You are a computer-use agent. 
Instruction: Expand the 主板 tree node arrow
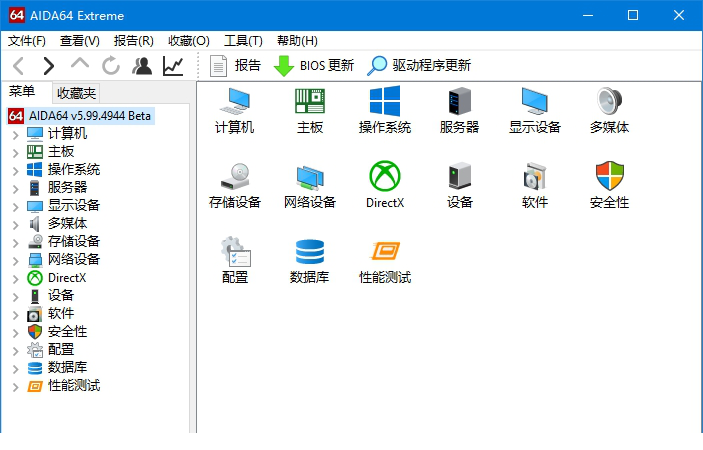tap(16, 153)
